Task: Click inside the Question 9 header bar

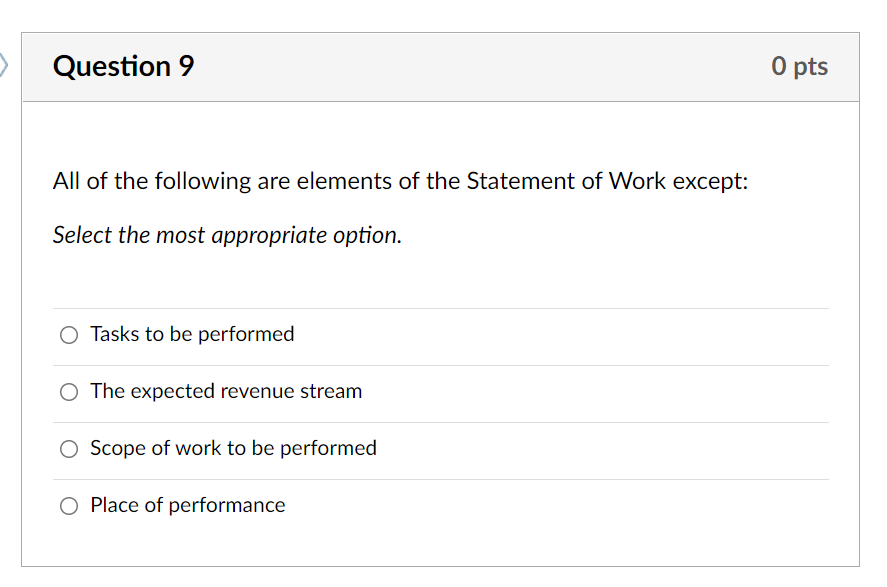Action: click(440, 66)
